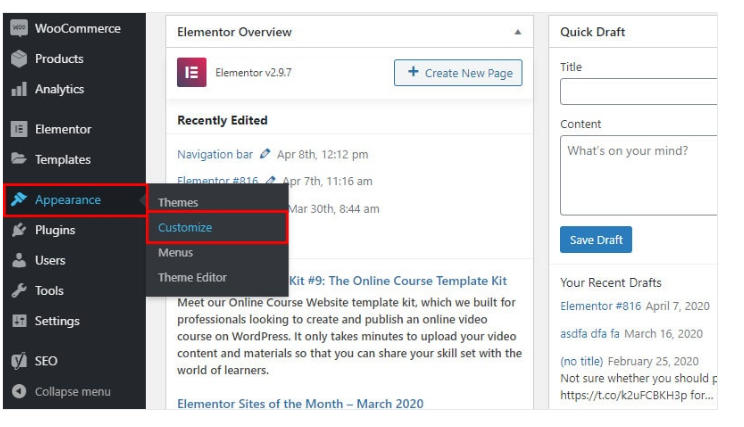Click the Collapse menu arrow icon
This screenshot has height=427, width=744.
19,391
